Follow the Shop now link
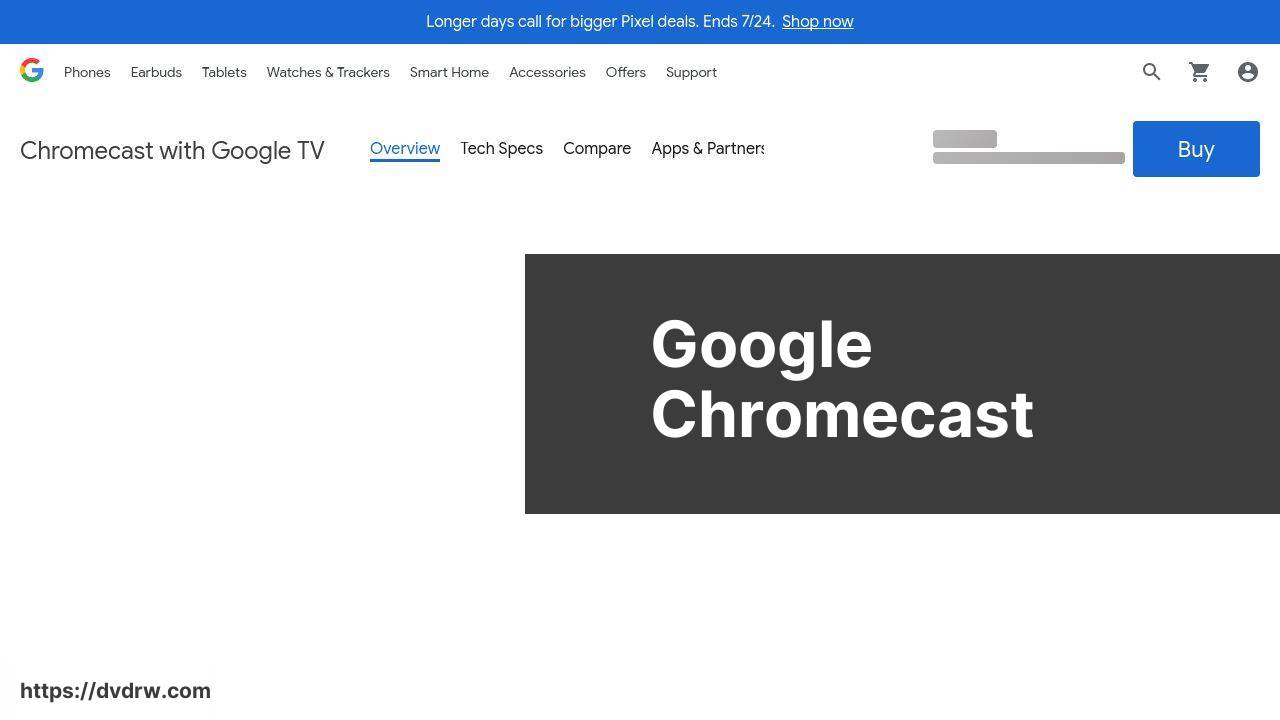 coord(818,21)
